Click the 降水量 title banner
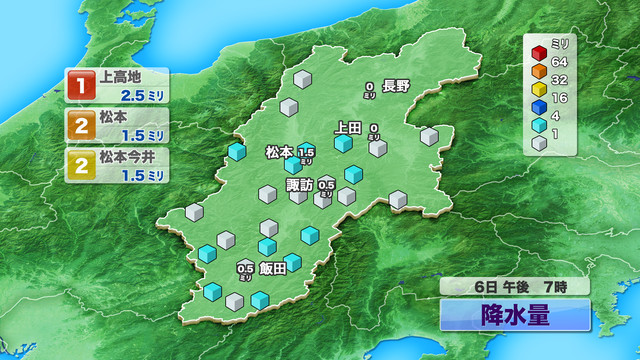Image resolution: width=640 pixels, height=360 pixels. point(515,315)
